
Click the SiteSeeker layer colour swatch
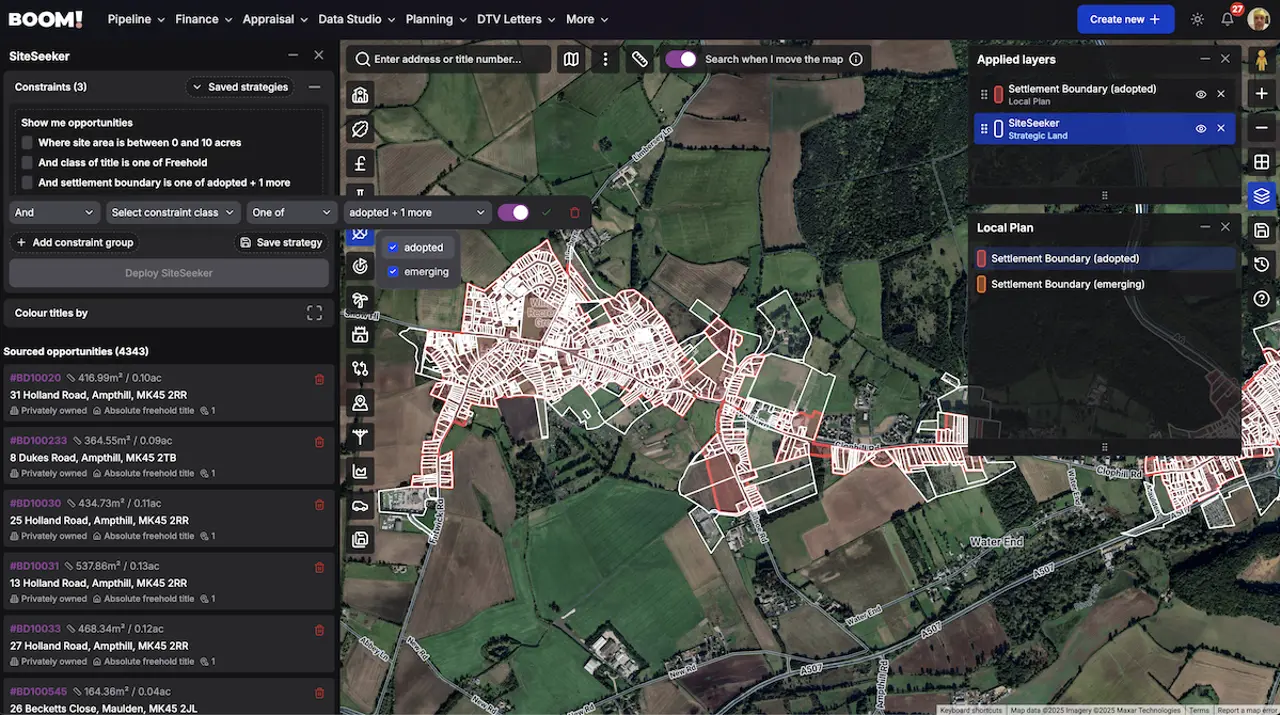point(998,128)
